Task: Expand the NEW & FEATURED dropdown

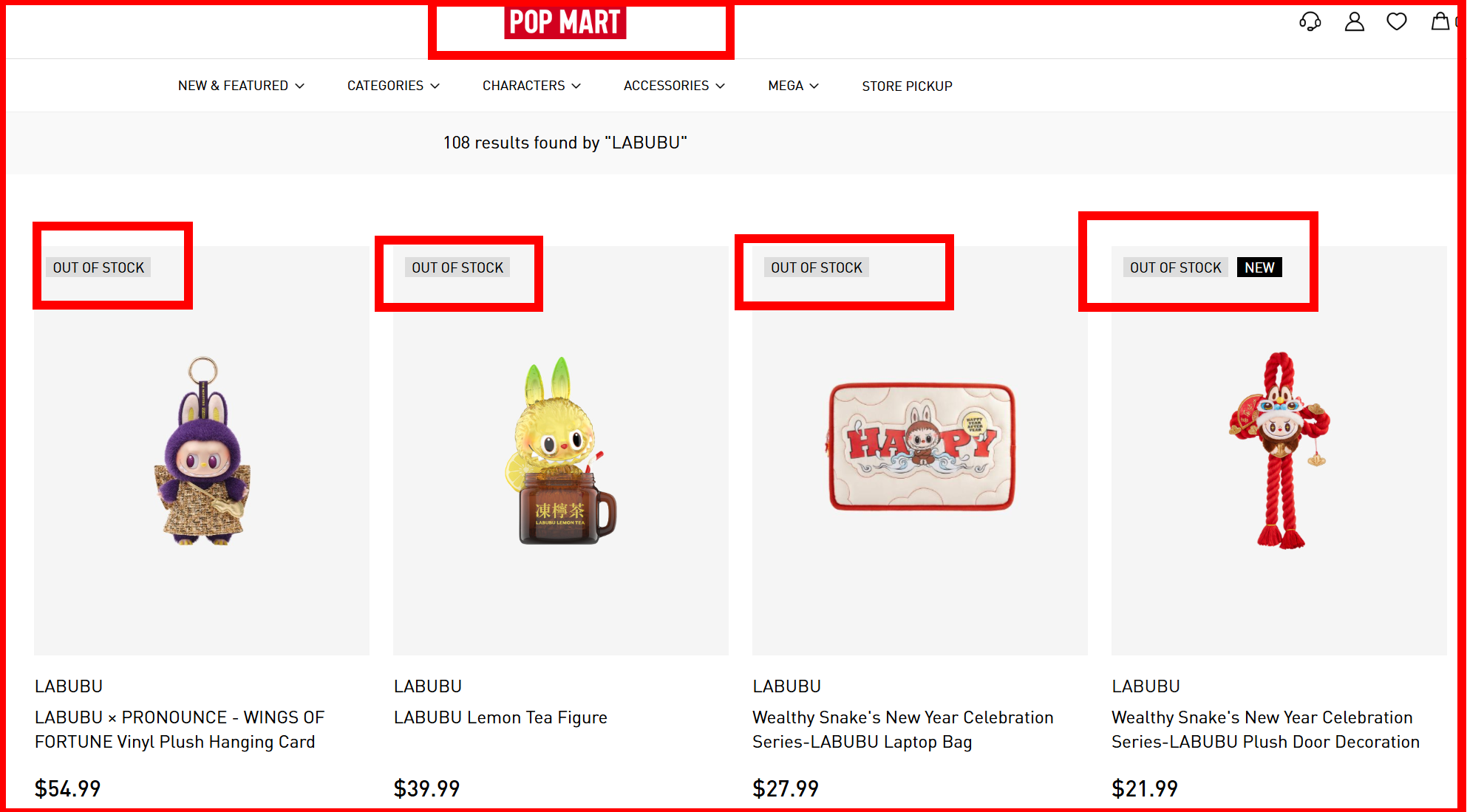Action: click(x=241, y=86)
